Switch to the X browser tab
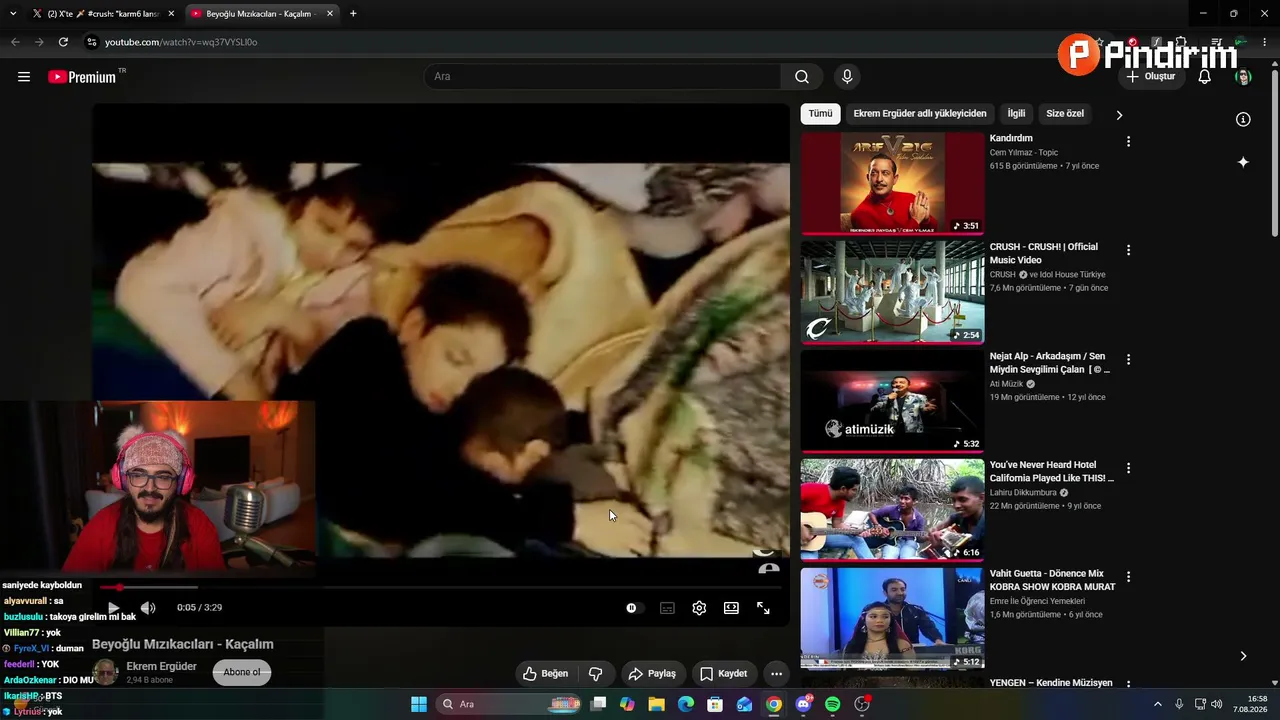1280x720 pixels. tap(102, 14)
